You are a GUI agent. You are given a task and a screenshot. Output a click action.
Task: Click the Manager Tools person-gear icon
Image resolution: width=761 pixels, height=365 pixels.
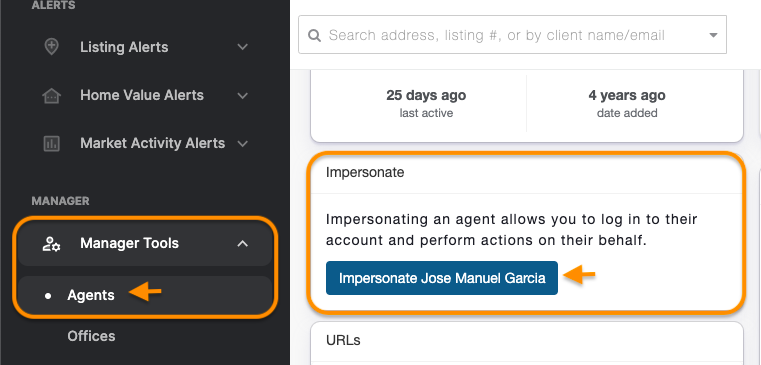point(51,244)
